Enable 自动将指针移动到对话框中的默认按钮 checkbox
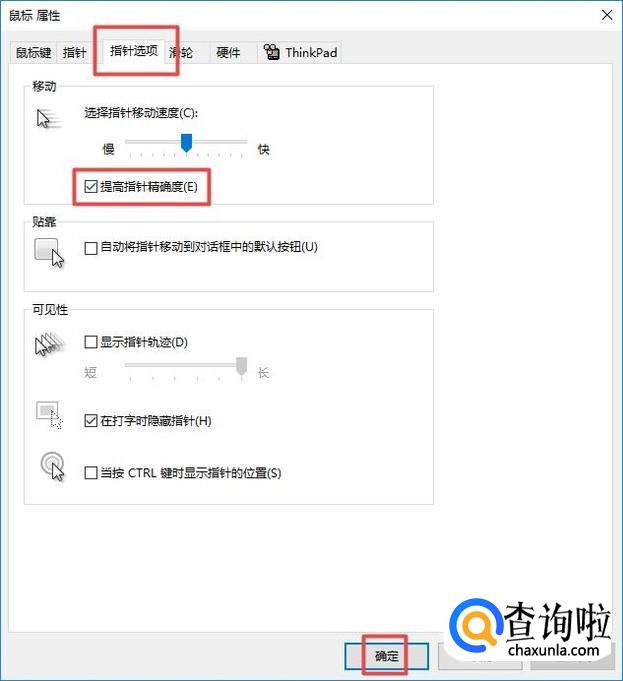 [91, 248]
